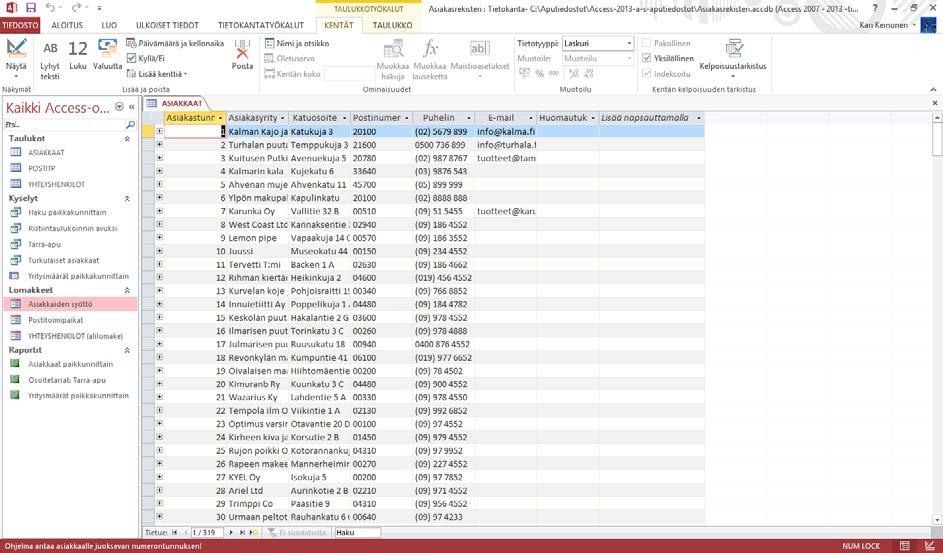Add a Päivämäärä ja kellonaika field
This screenshot has height=553, width=943.
175,43
